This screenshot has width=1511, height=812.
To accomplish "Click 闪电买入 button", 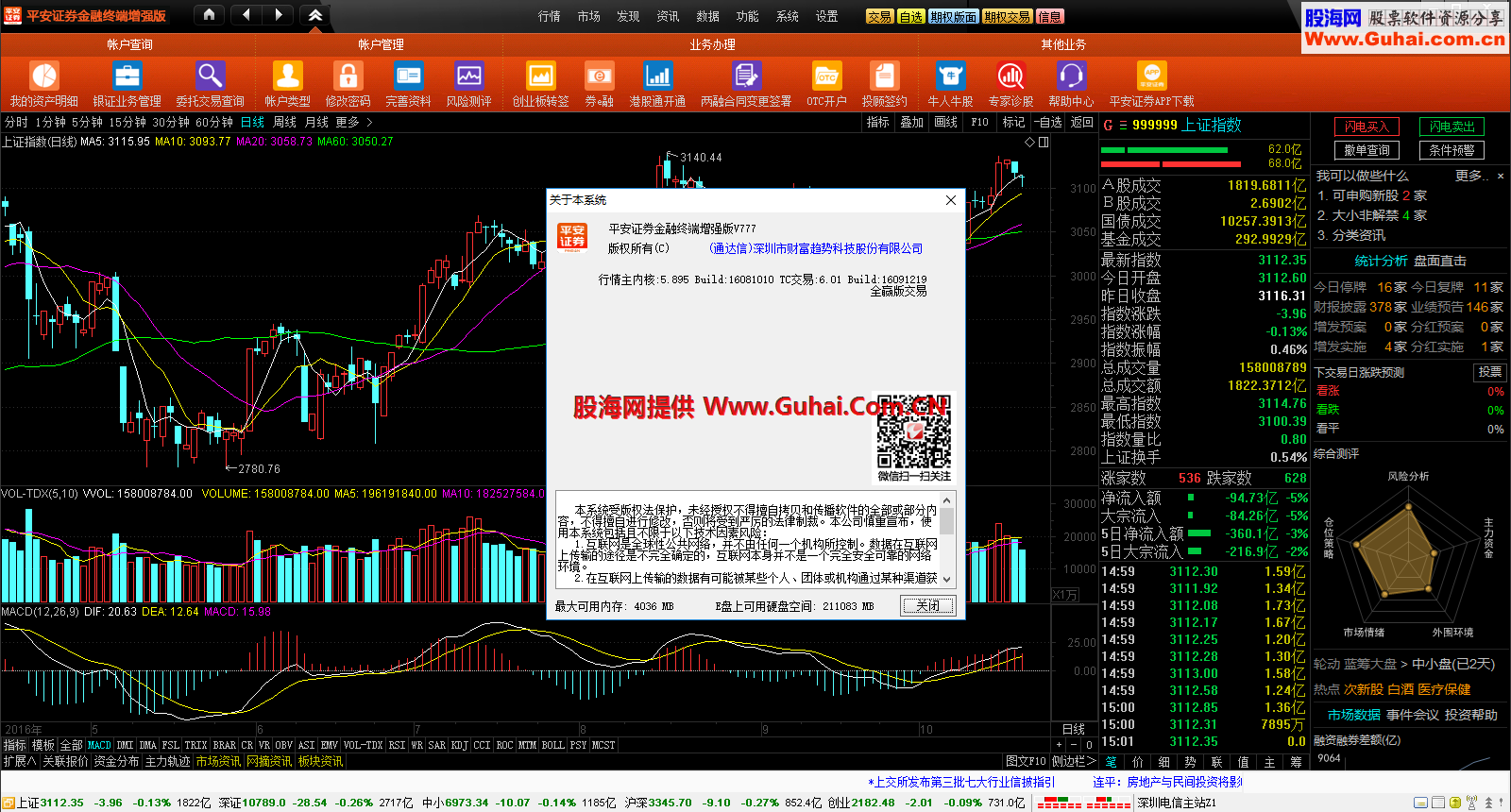I will pos(1367,127).
